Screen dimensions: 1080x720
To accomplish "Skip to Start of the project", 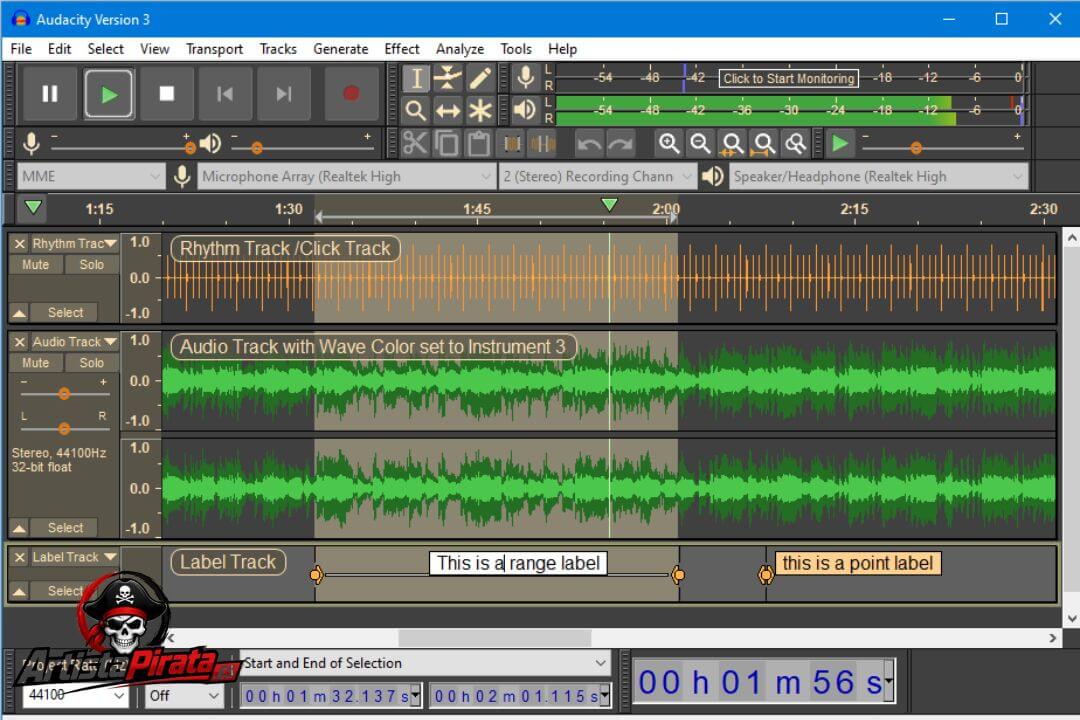I will tap(225, 94).
